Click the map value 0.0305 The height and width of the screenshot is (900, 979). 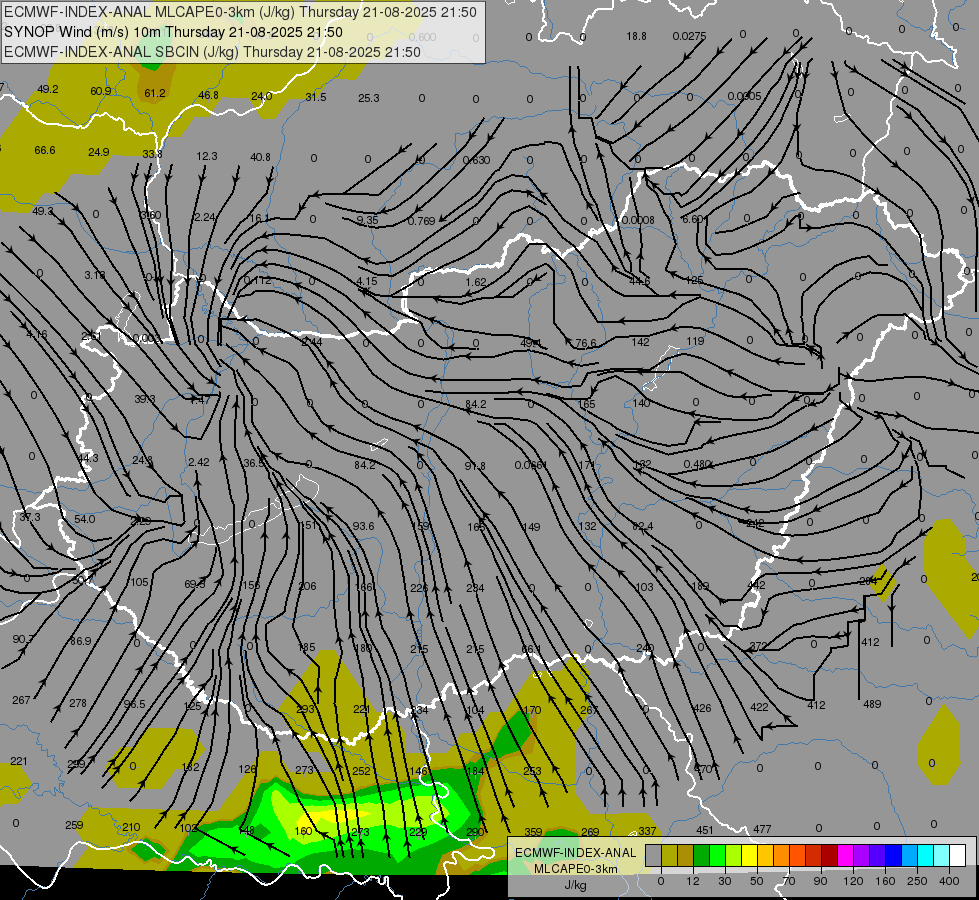click(x=744, y=96)
